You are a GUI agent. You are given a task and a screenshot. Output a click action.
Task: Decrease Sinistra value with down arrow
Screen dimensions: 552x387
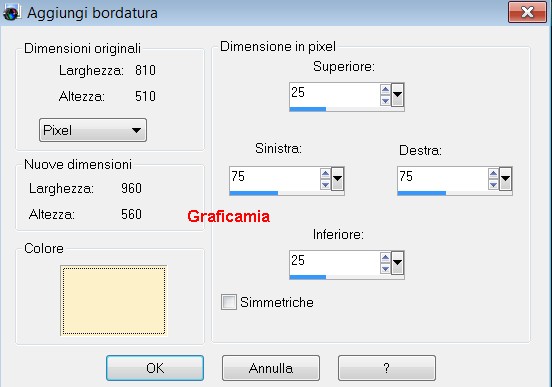coord(325,185)
